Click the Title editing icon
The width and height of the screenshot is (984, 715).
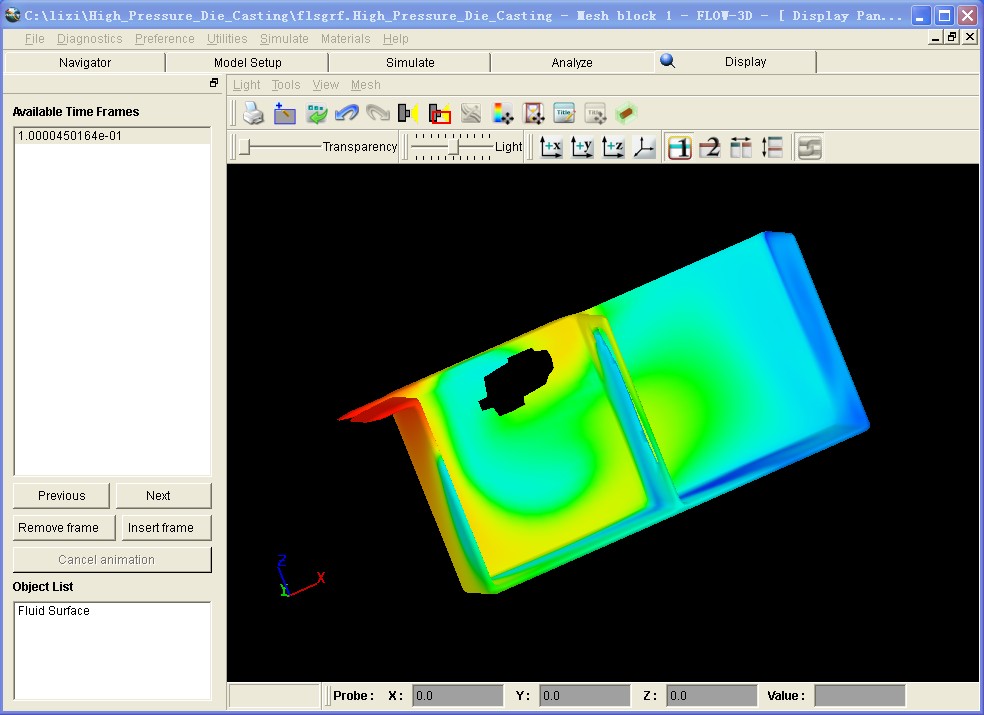(x=564, y=114)
